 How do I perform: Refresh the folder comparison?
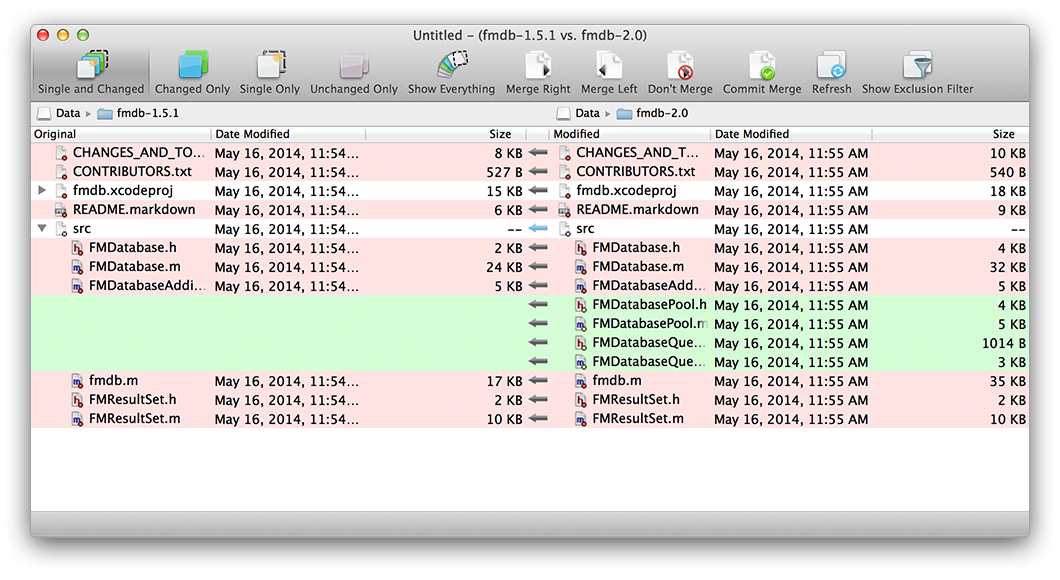(x=831, y=67)
